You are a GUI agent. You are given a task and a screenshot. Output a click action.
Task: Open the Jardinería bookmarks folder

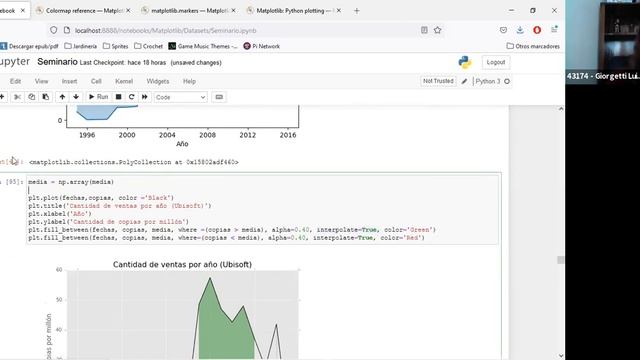coord(81,46)
